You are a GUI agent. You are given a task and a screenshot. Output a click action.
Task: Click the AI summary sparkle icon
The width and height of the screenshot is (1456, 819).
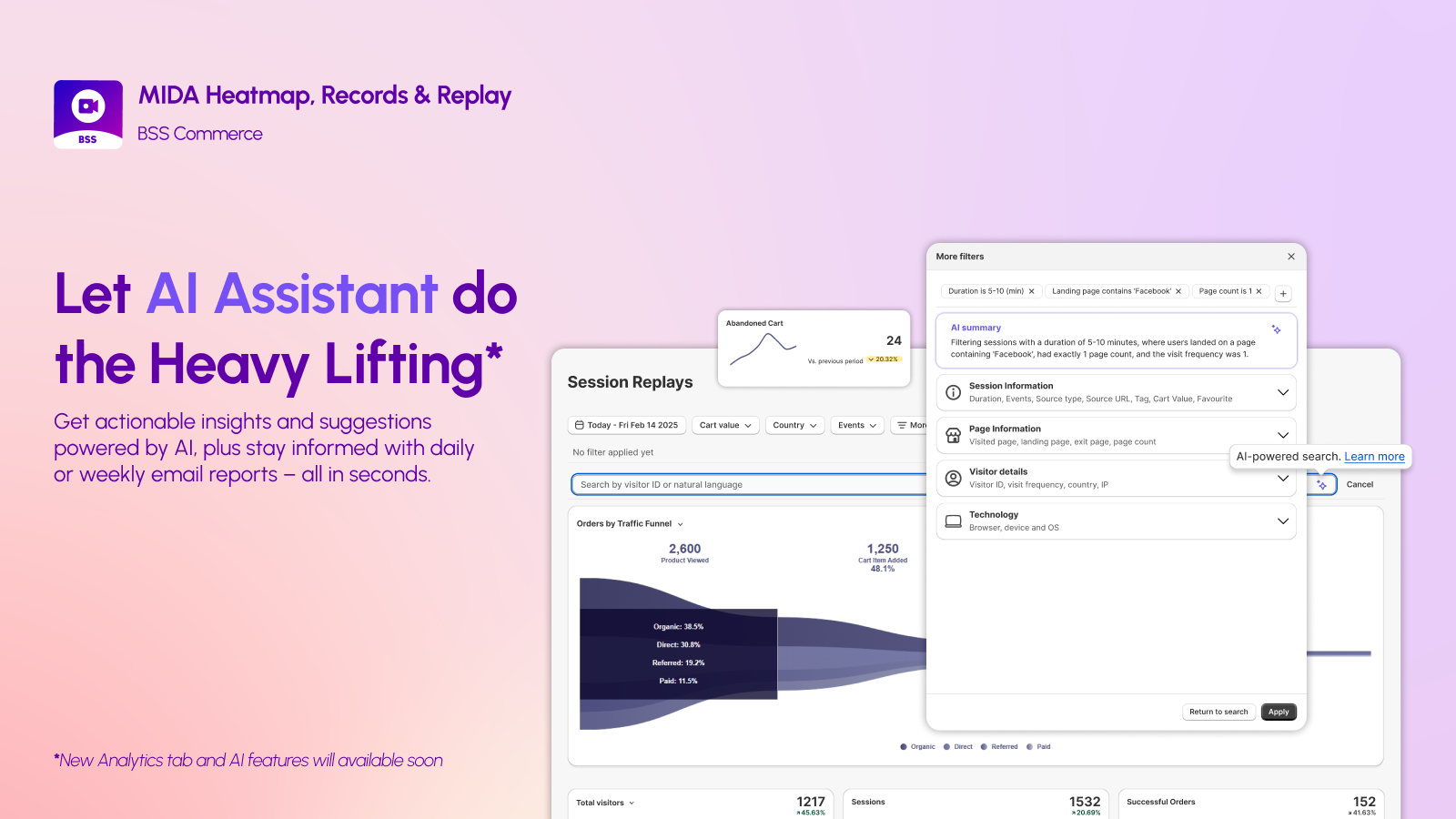pyautogui.click(x=1277, y=329)
